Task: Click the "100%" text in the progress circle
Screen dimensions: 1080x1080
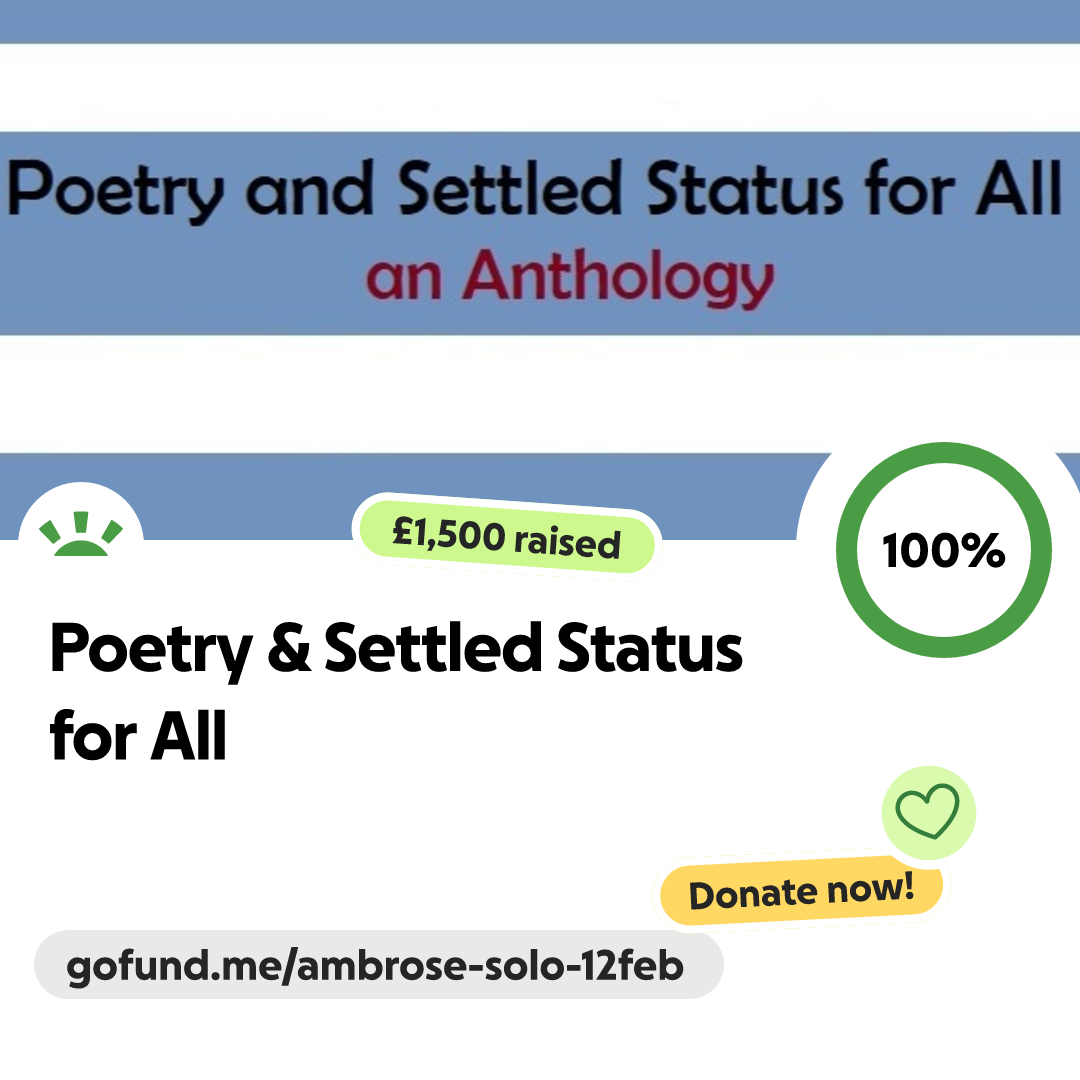Action: [x=943, y=551]
